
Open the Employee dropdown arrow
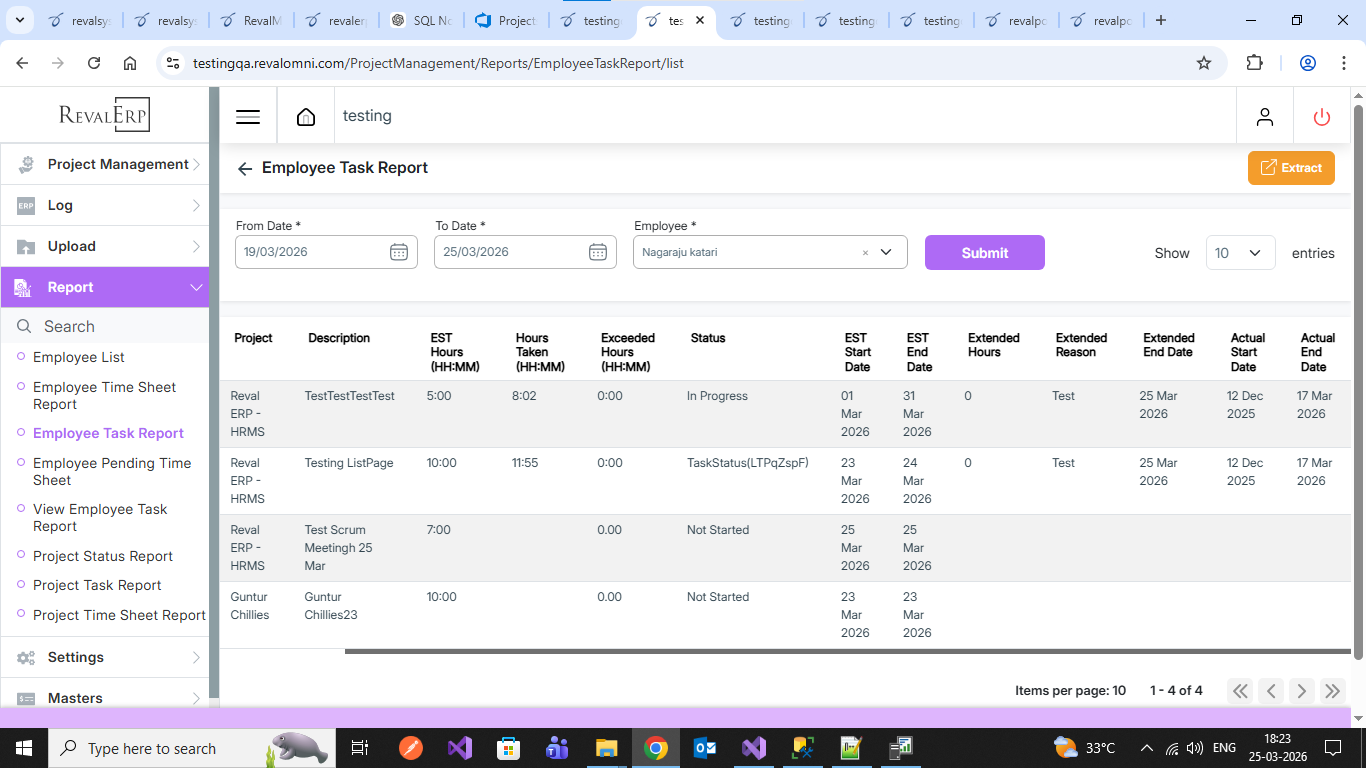point(886,252)
